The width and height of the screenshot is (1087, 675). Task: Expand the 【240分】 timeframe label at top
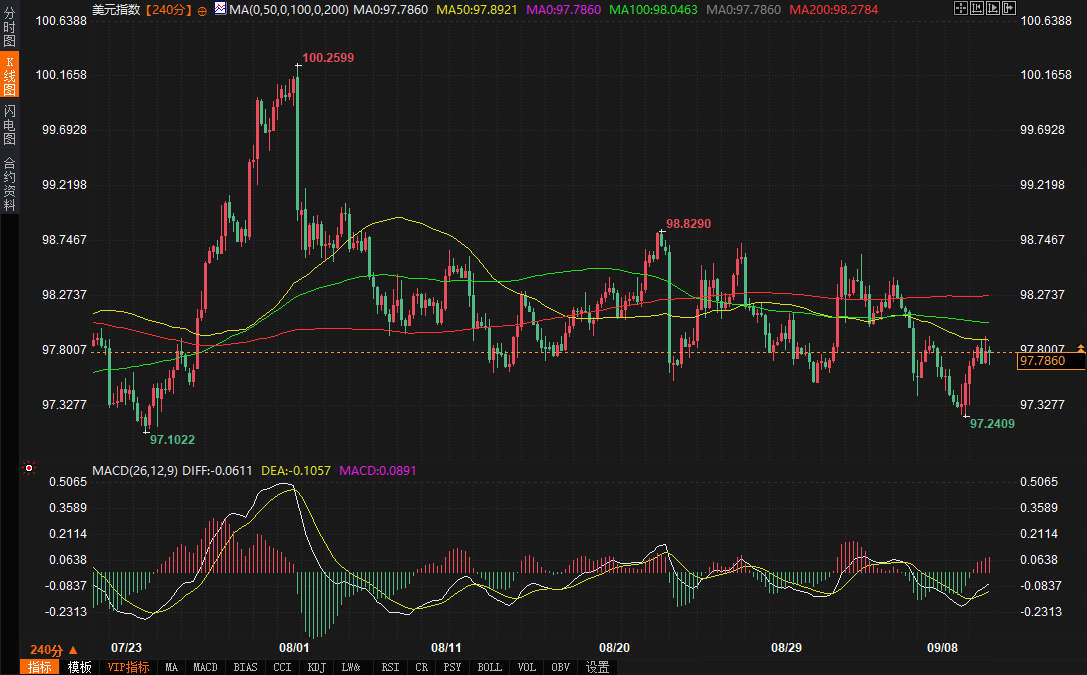click(x=168, y=10)
